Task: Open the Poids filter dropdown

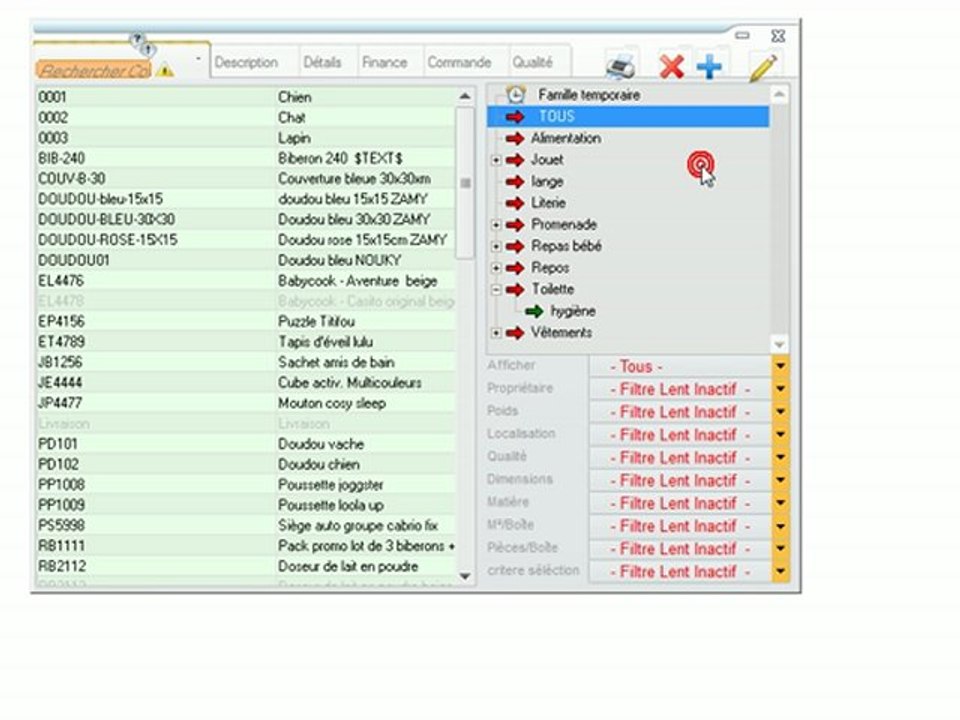Action: point(780,411)
